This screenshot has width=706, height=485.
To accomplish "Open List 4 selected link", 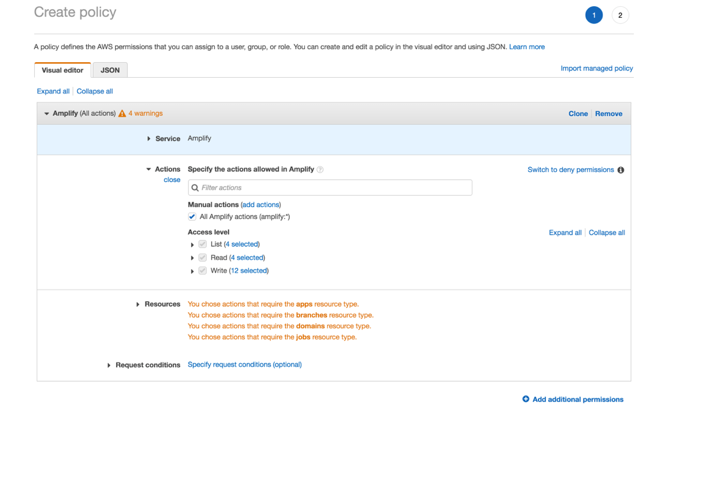I will 242,244.
